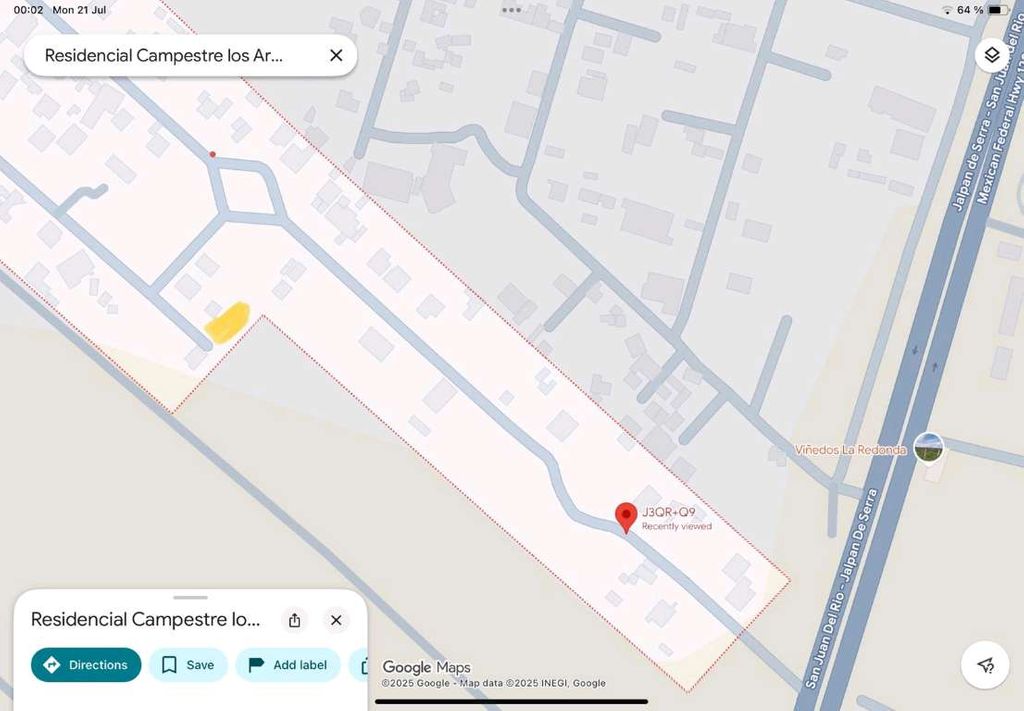Tap the yellow highlighted area on the map

pyautogui.click(x=227, y=320)
